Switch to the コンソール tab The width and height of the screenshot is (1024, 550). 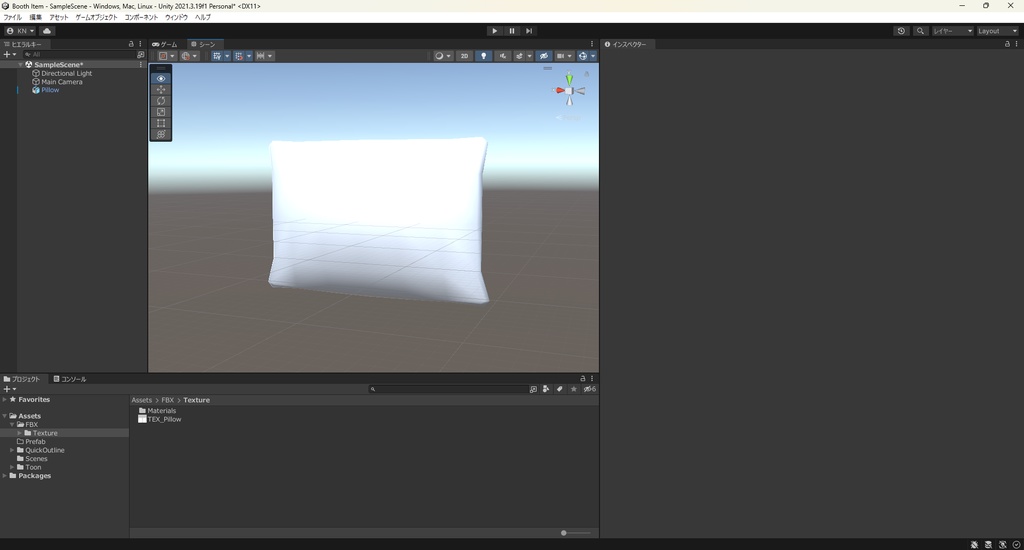coord(70,379)
